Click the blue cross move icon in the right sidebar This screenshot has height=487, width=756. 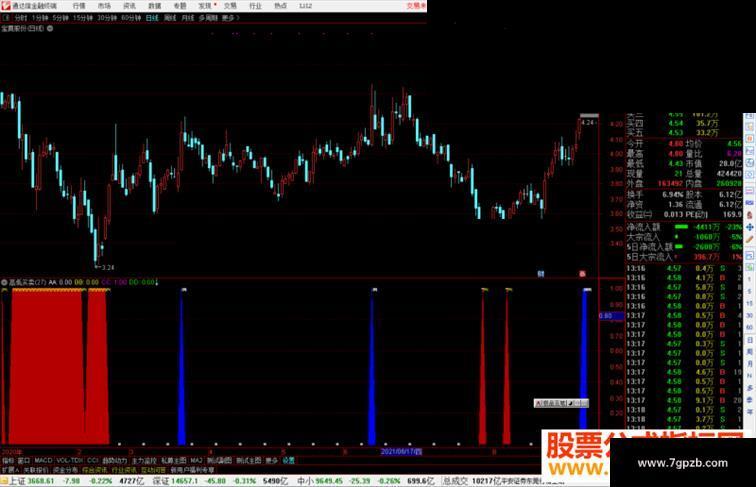(750, 227)
